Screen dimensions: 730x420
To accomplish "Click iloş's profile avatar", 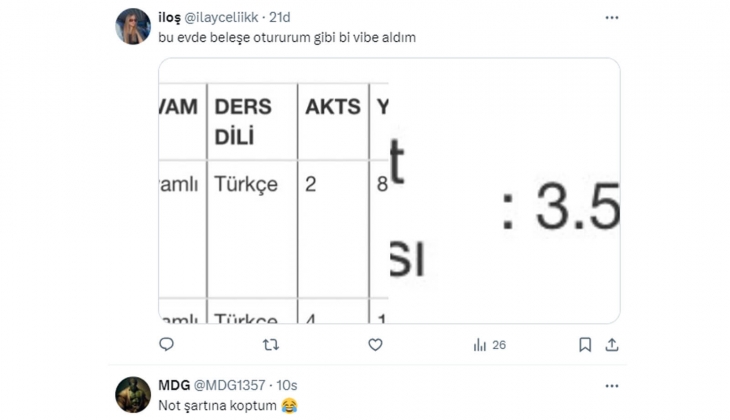I will click(x=133, y=27).
